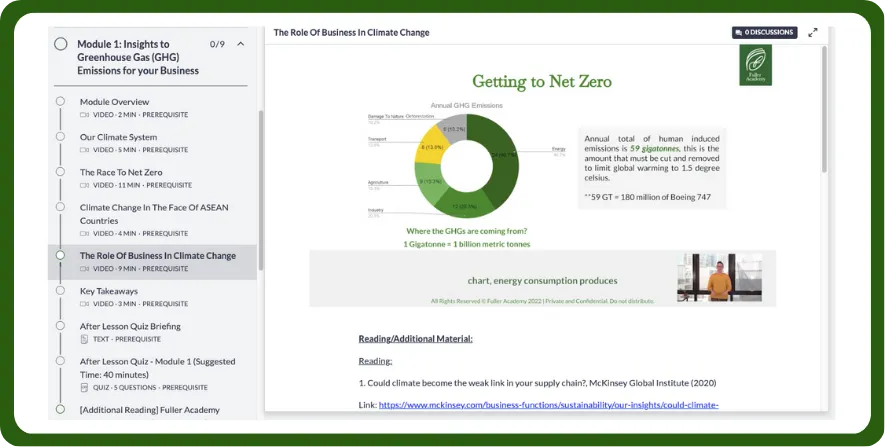Click video icon under Race To Net Zero
Image resolution: width=885 pixels, height=447 pixels.
click(85, 185)
